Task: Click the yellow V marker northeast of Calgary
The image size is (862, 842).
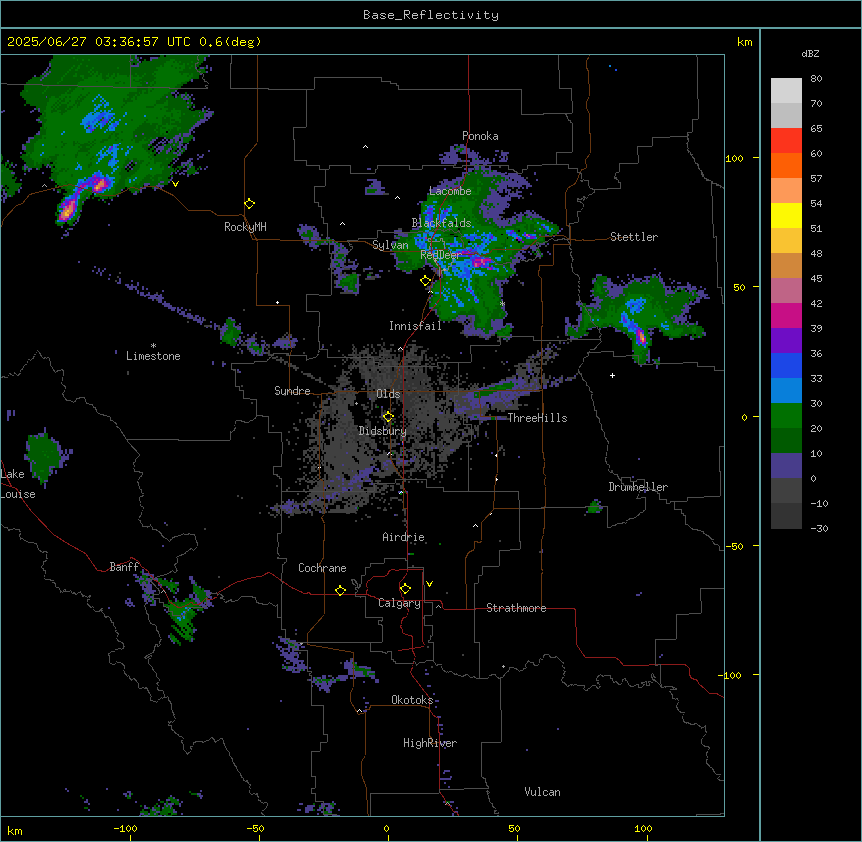Action: (x=429, y=584)
